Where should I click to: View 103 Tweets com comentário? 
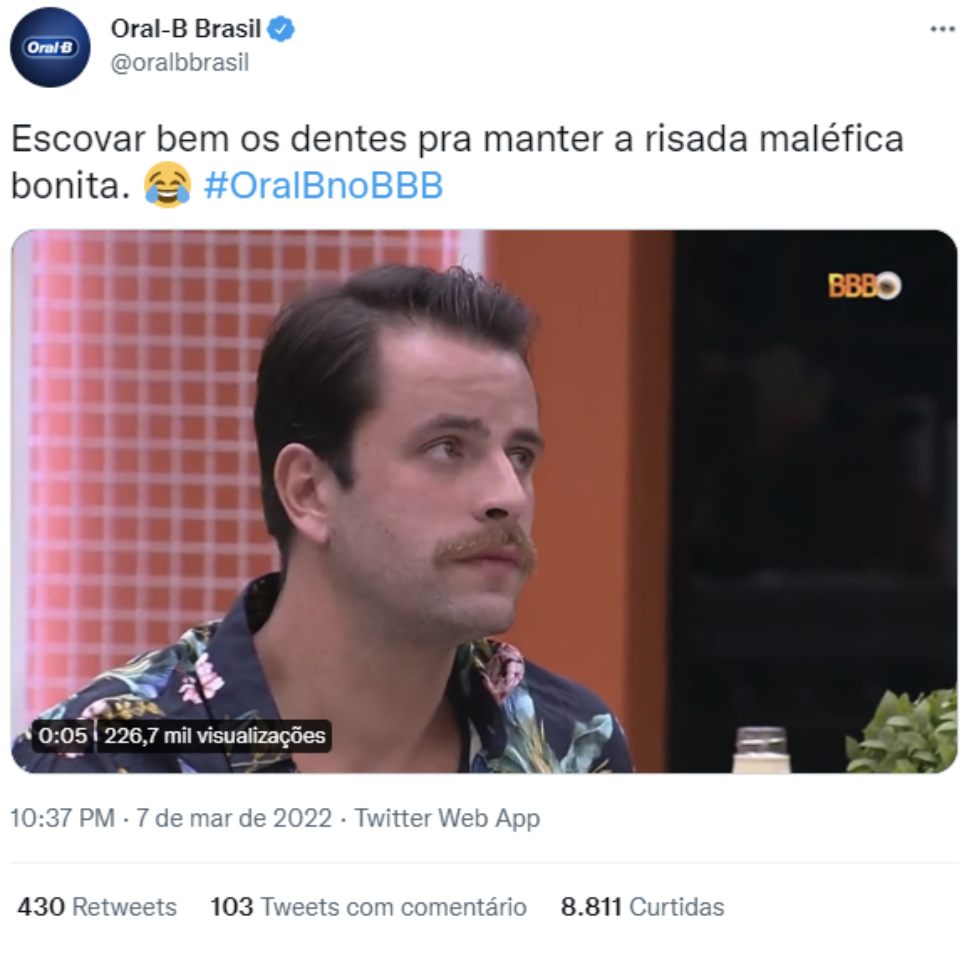tap(368, 906)
